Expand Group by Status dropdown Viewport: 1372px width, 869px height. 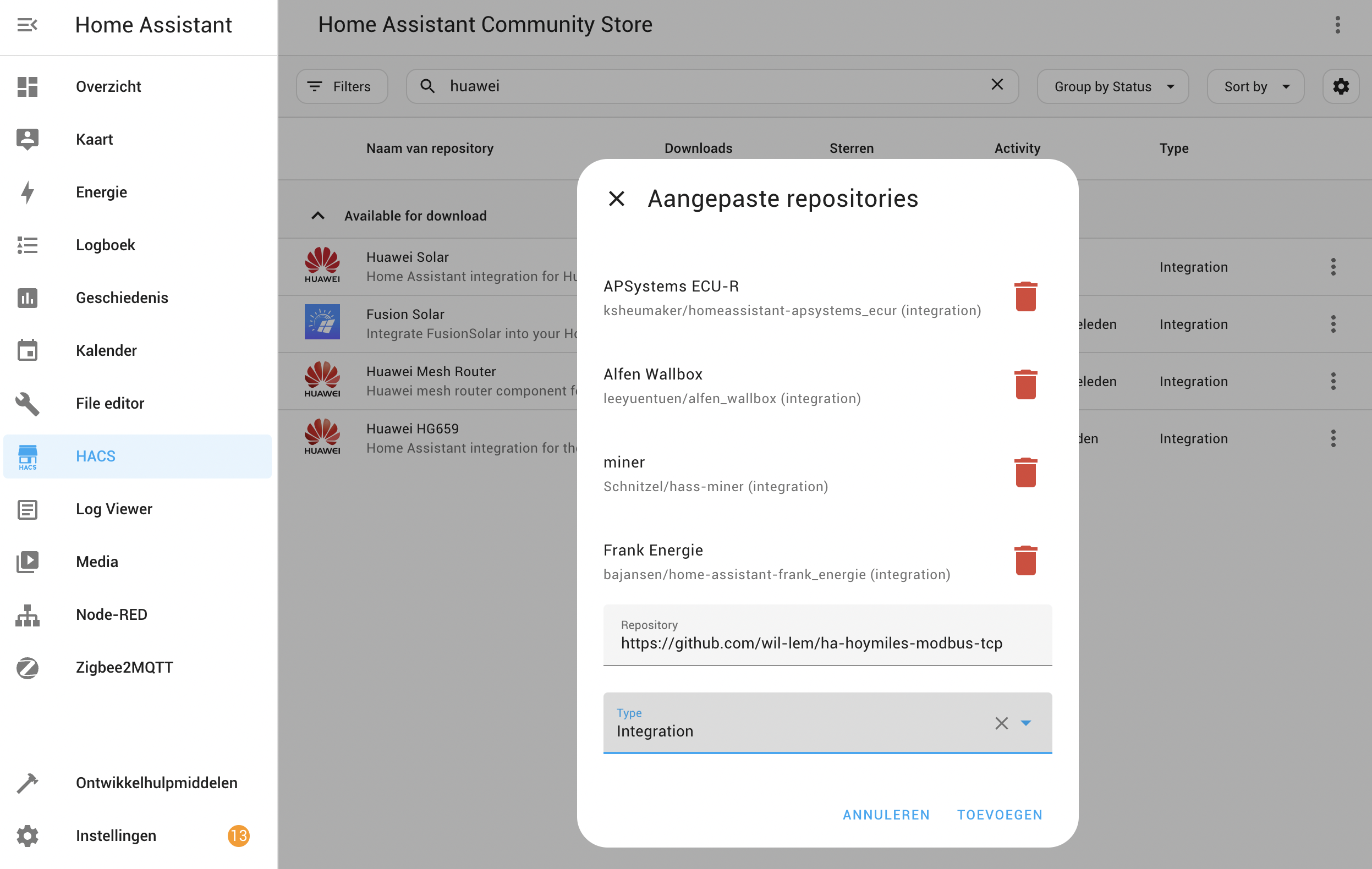(1113, 86)
